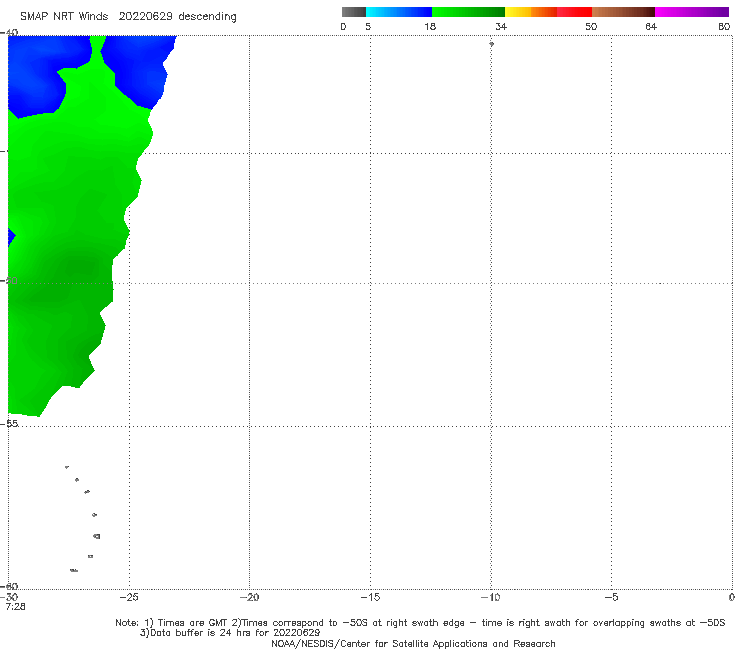This screenshot has width=740, height=650.
Task: Click the magenta-purple segment of the color bar
Action: point(692,12)
